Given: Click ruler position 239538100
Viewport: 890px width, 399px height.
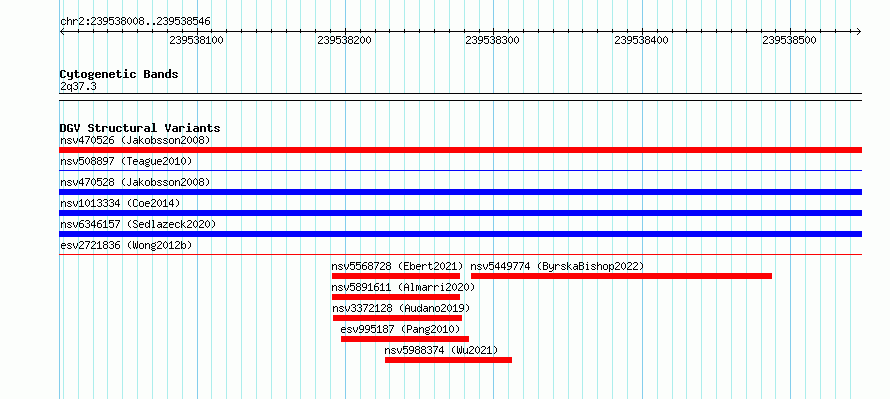Looking at the screenshot, I should coord(196,40).
